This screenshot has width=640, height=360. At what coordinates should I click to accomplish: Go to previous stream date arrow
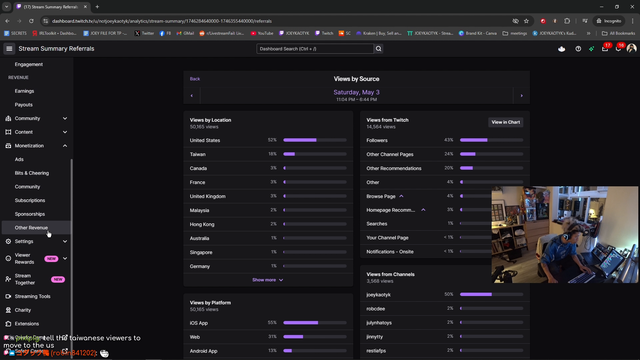point(192,96)
